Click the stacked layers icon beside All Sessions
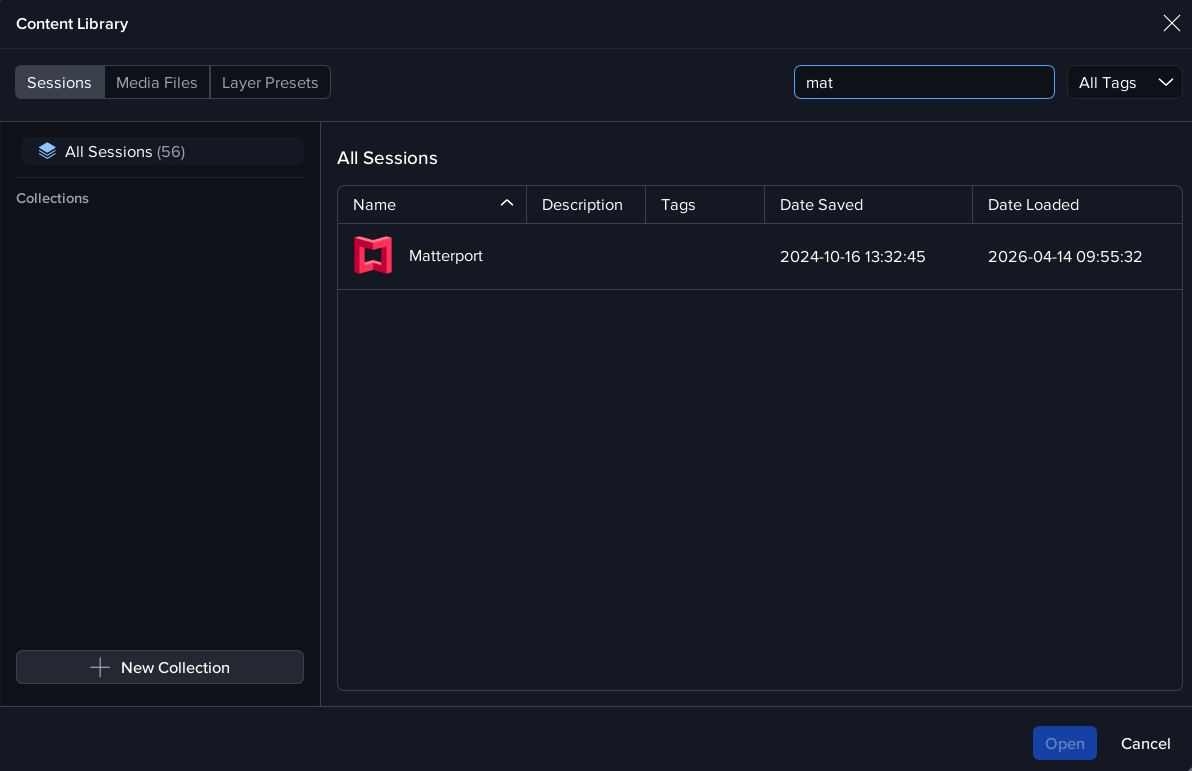1192x771 pixels. pos(47,151)
